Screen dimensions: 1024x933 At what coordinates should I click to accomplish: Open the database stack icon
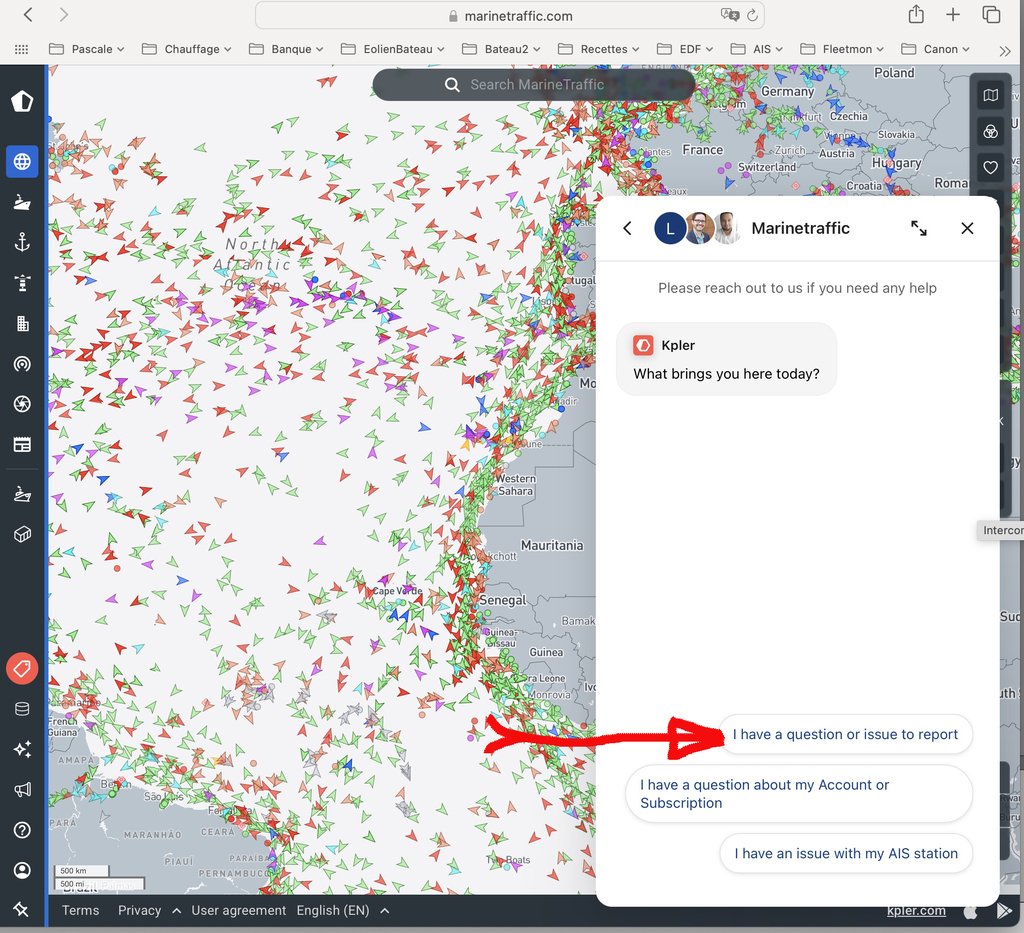pos(22,709)
